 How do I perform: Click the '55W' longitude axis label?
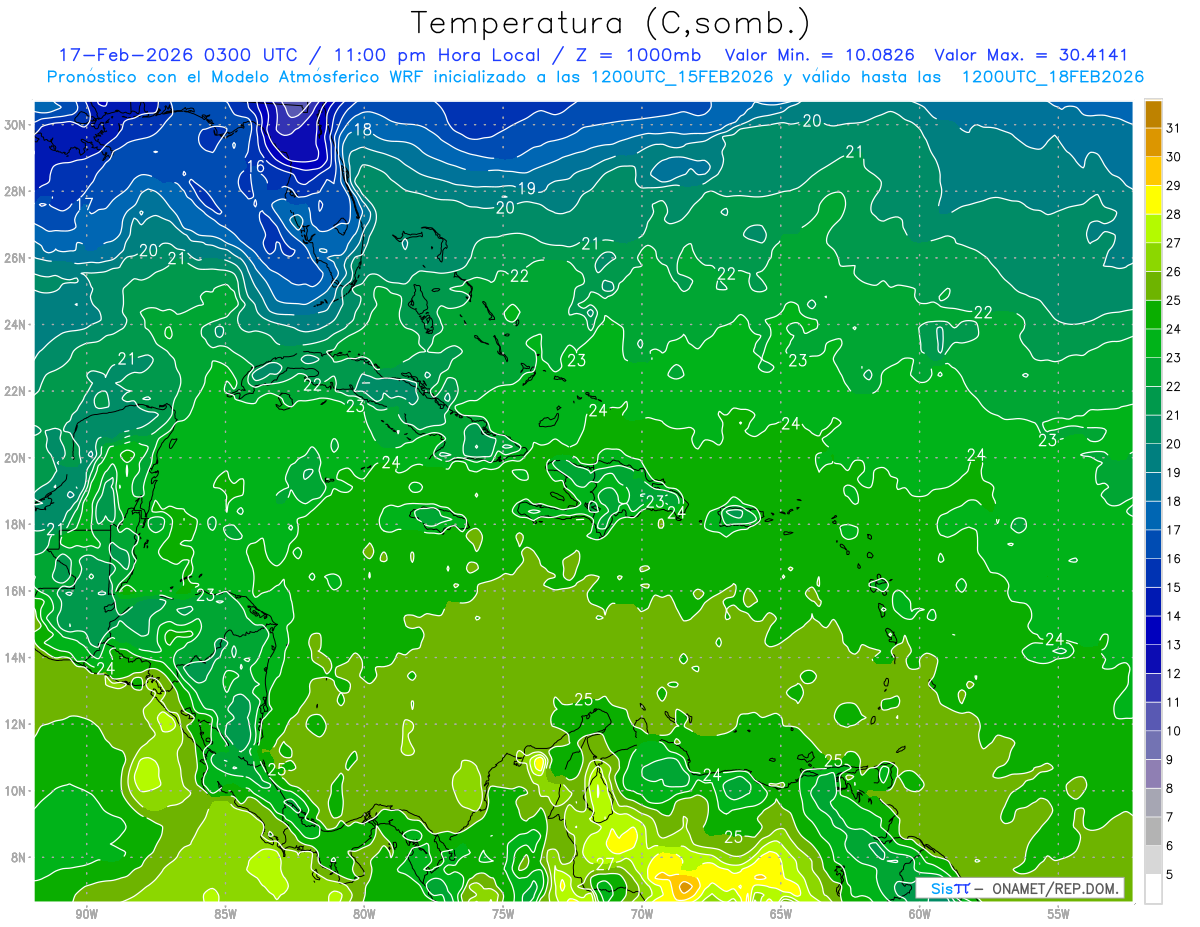(x=1059, y=914)
